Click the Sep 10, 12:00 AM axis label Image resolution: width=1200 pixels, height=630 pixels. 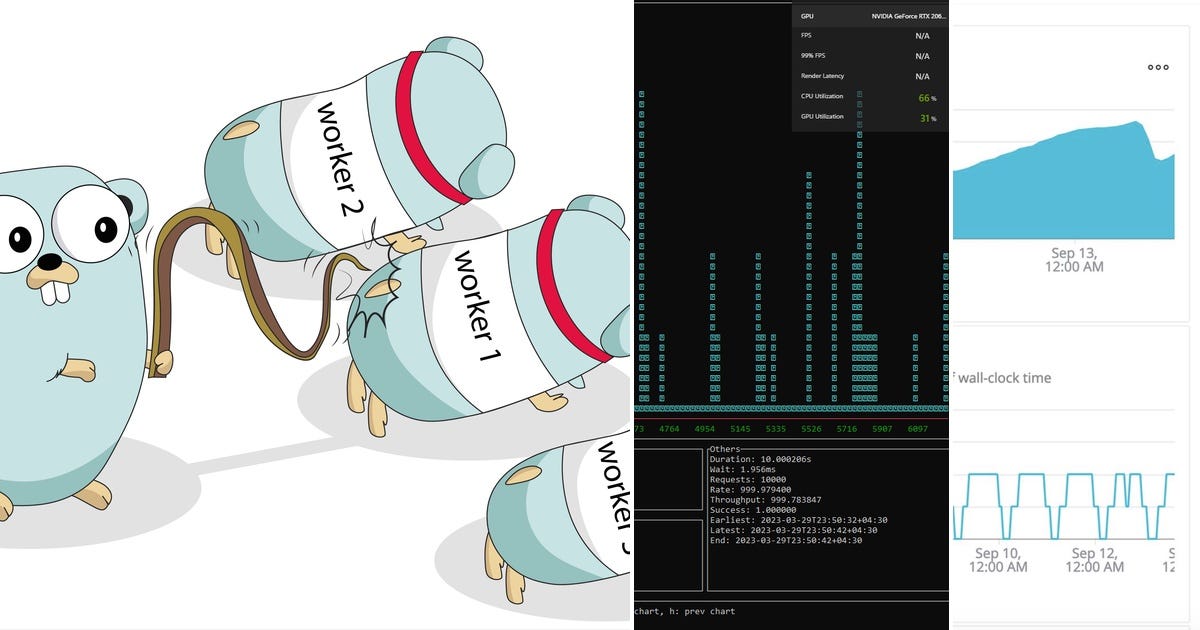[998, 560]
